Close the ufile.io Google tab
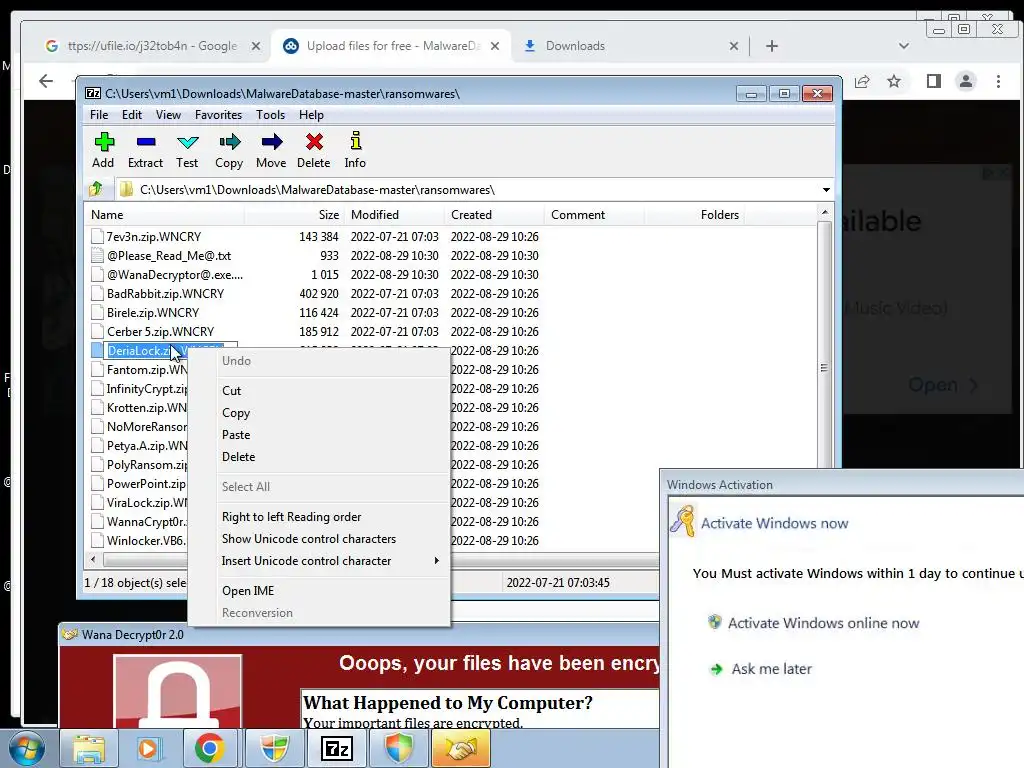This screenshot has width=1024, height=768. click(x=256, y=46)
